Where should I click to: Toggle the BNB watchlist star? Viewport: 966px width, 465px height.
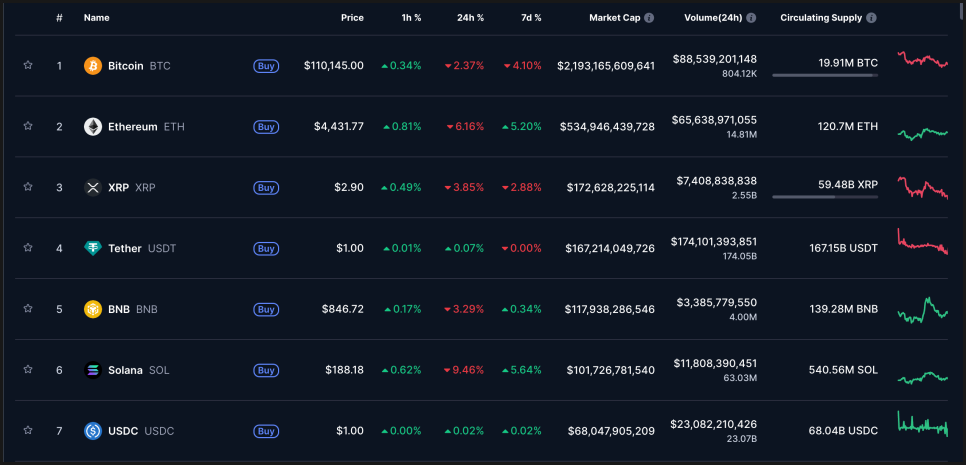[28, 309]
